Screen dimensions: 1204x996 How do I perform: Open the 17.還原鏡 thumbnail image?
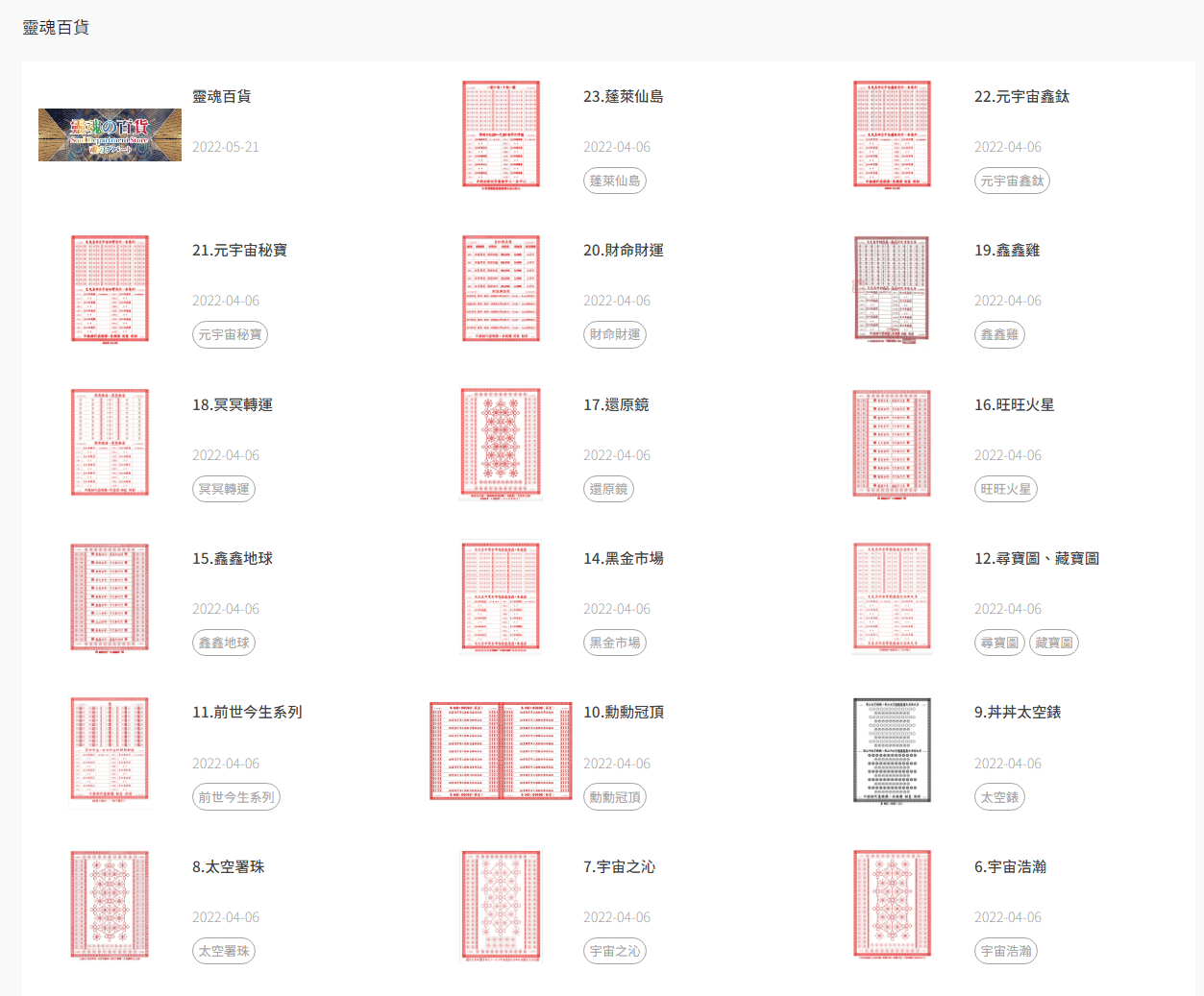(501, 443)
